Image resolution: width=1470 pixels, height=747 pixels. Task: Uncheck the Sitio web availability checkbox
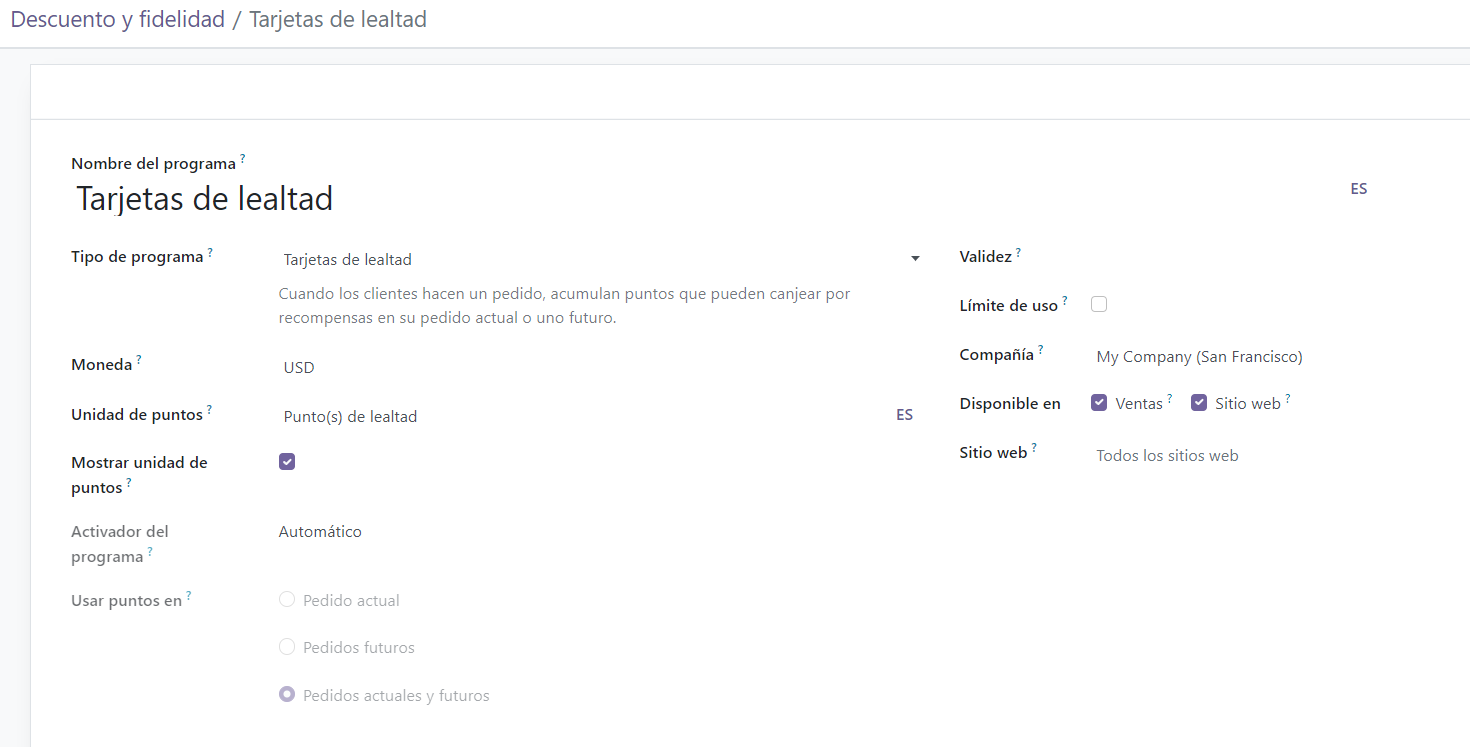(x=1199, y=403)
